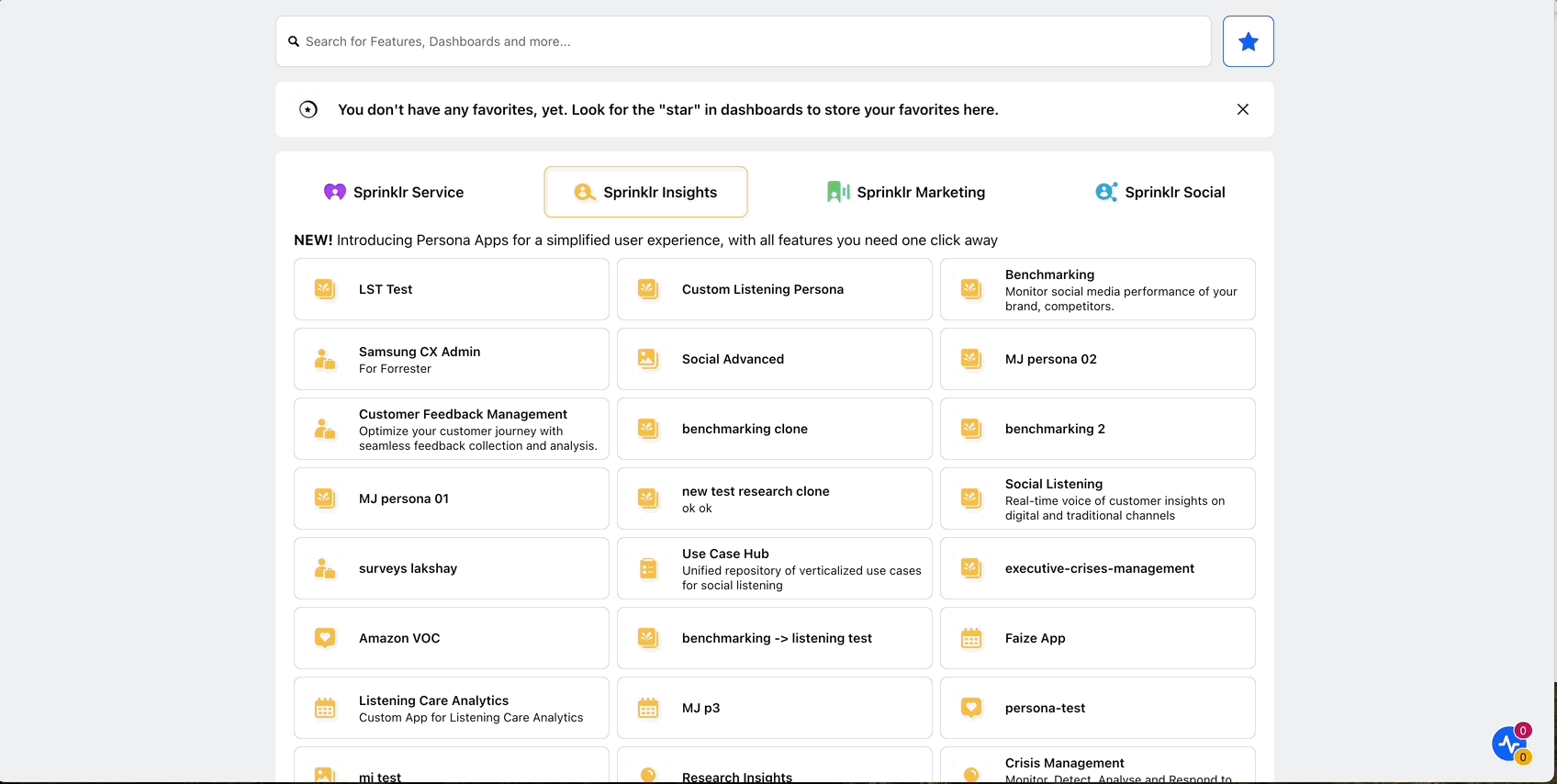Click the benchmarking clone icon
Viewport: 1557px width, 784px height.
tap(648, 429)
